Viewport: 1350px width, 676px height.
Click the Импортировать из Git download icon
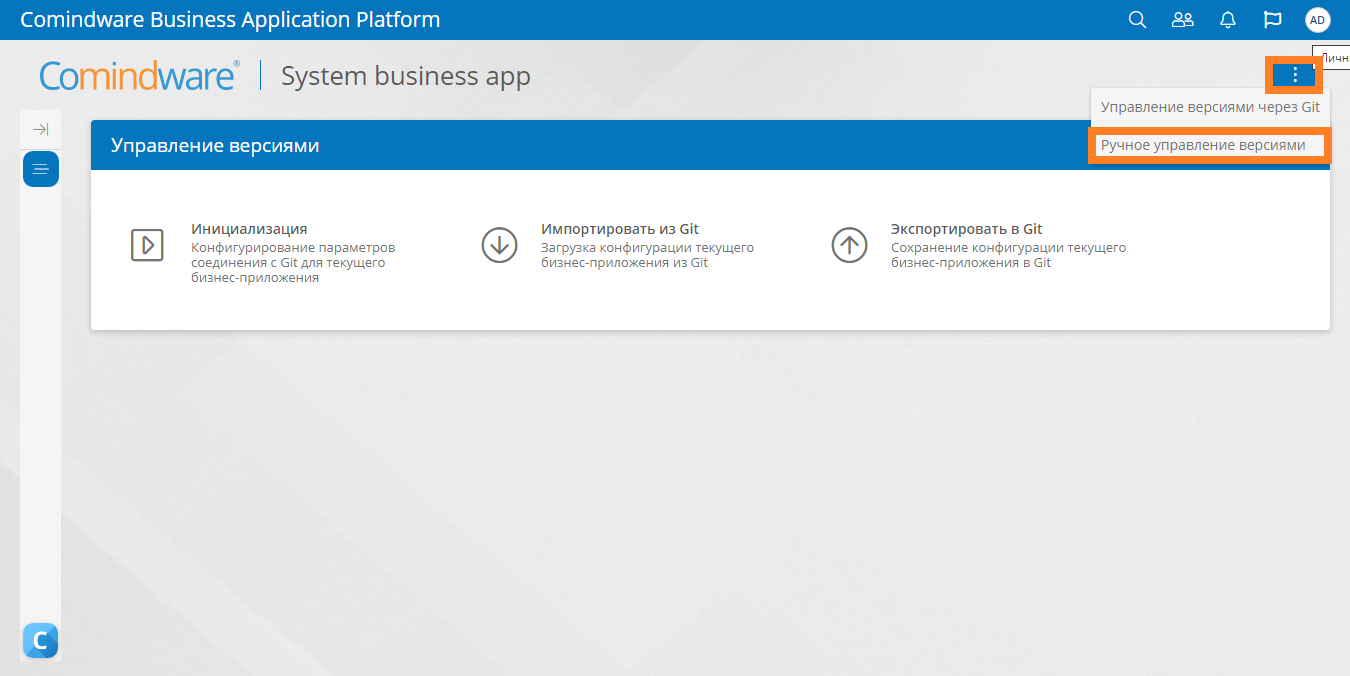pos(498,245)
